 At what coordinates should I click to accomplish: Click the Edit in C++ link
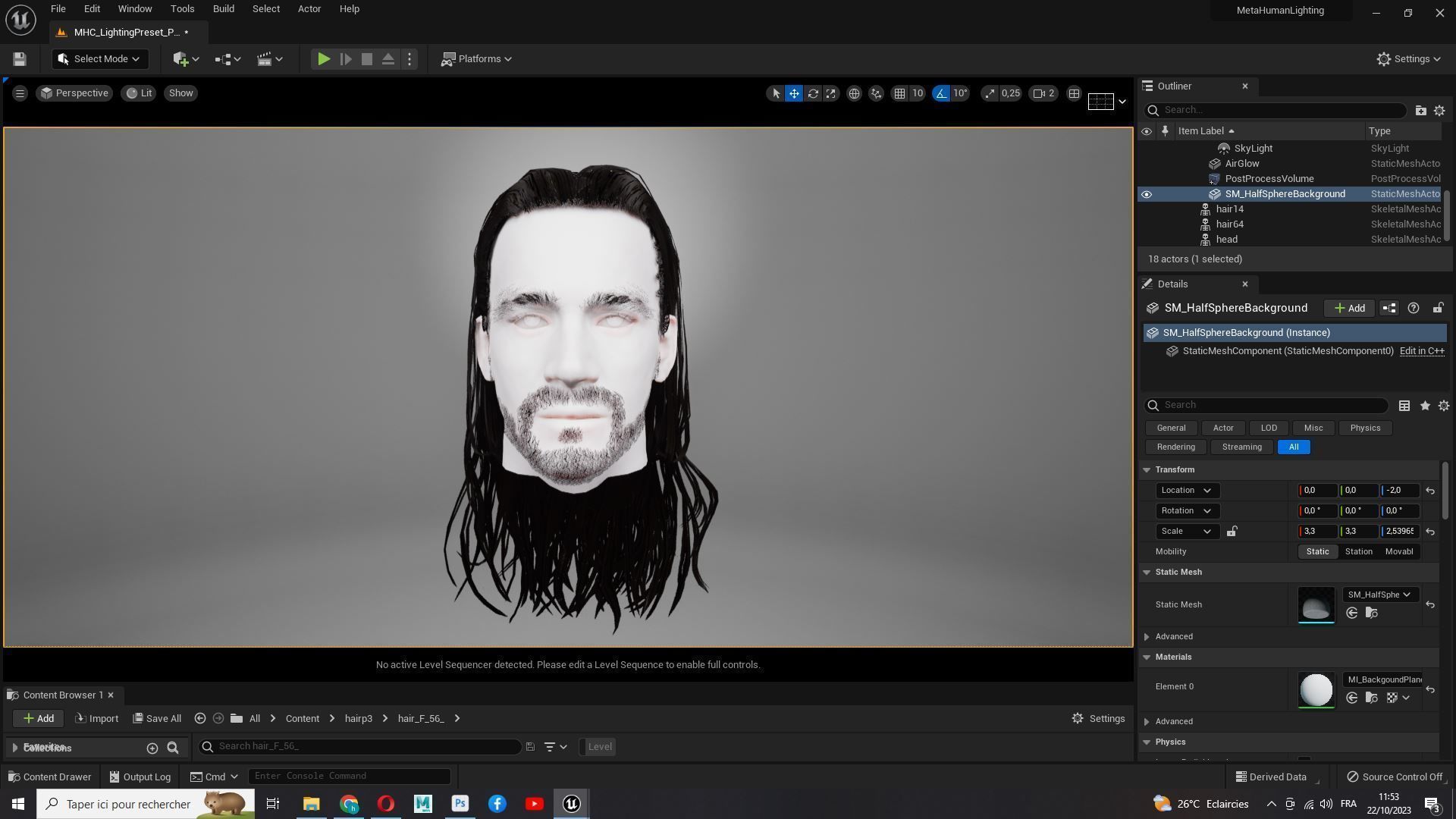click(x=1421, y=351)
